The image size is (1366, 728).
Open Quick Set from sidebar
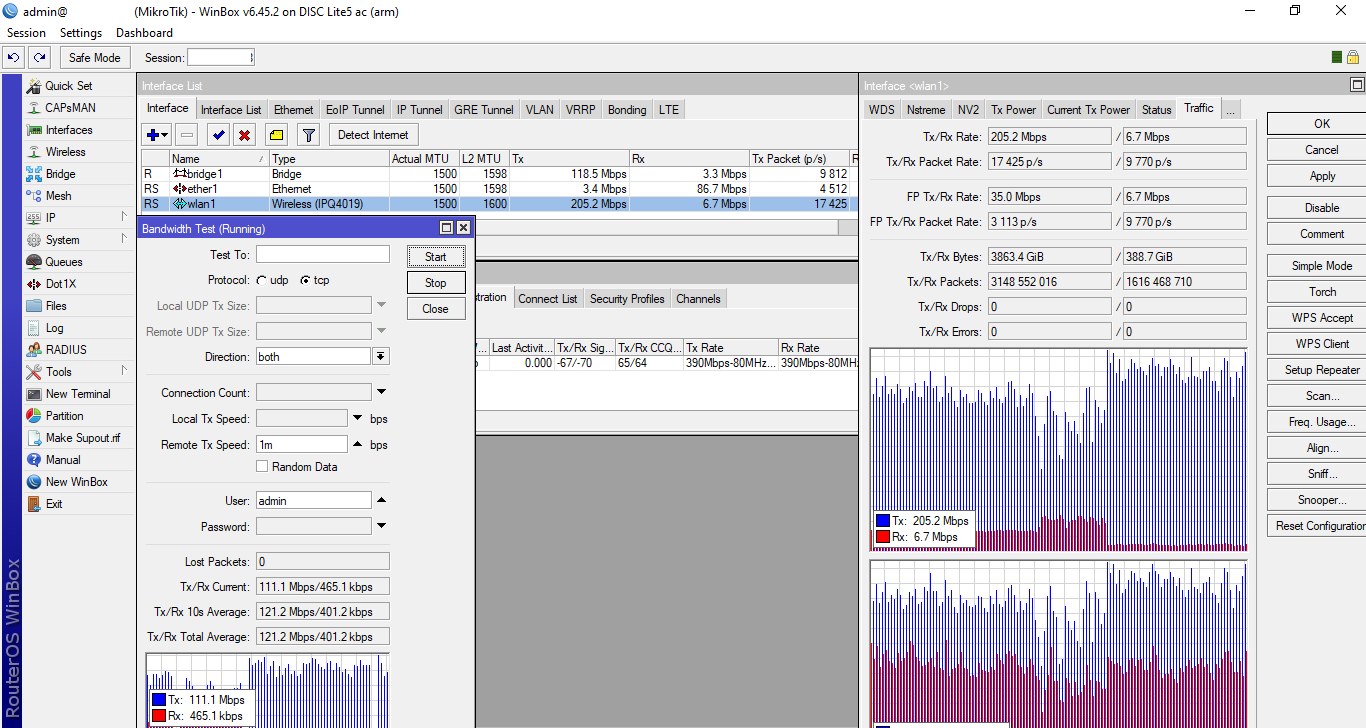tap(68, 86)
